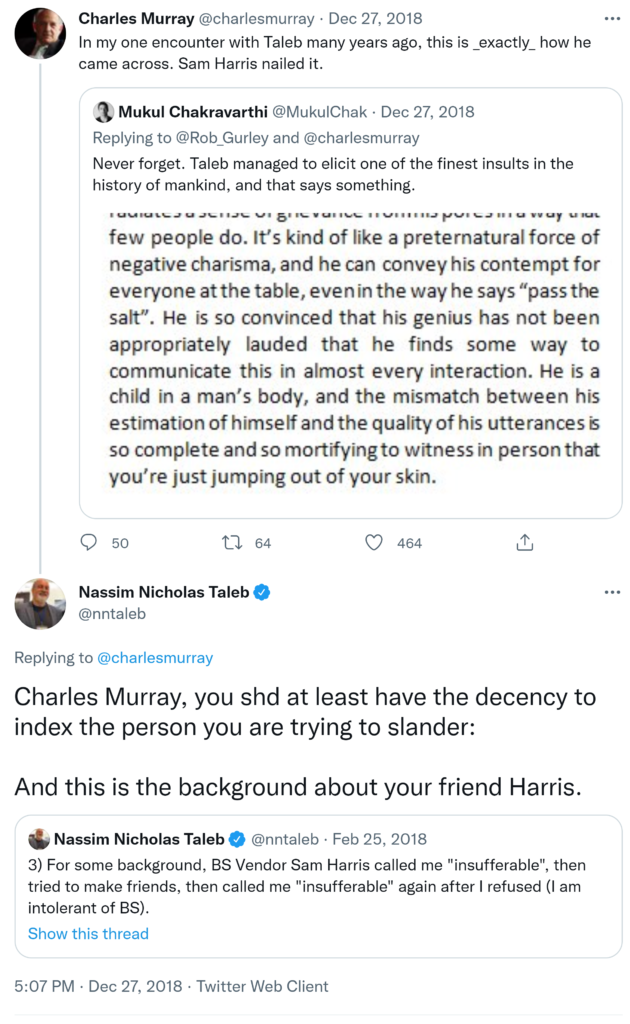Click the @charlesmurray mention in 'Replying to'
The image size is (630, 1024).
154,657
